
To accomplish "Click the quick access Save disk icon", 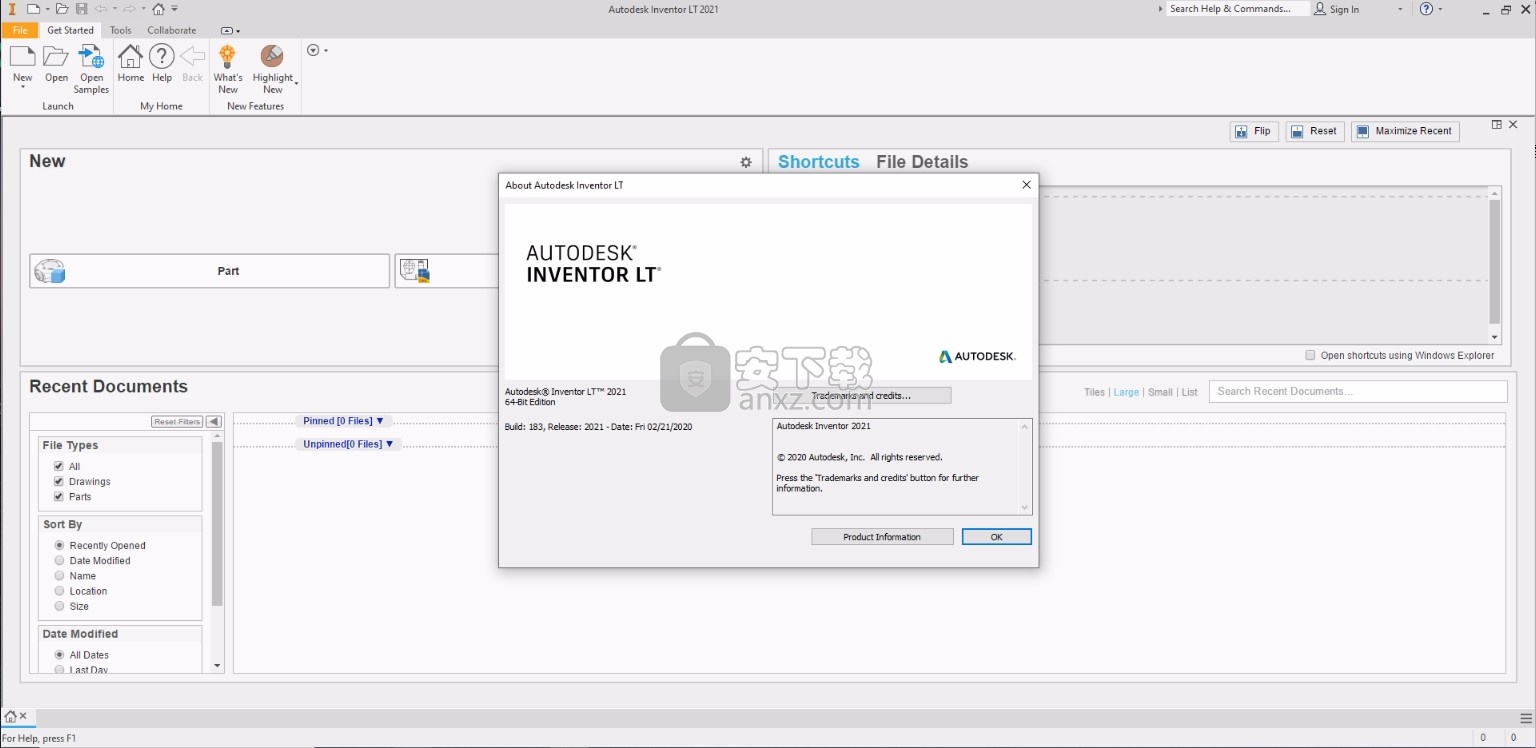I will pyautogui.click(x=82, y=9).
